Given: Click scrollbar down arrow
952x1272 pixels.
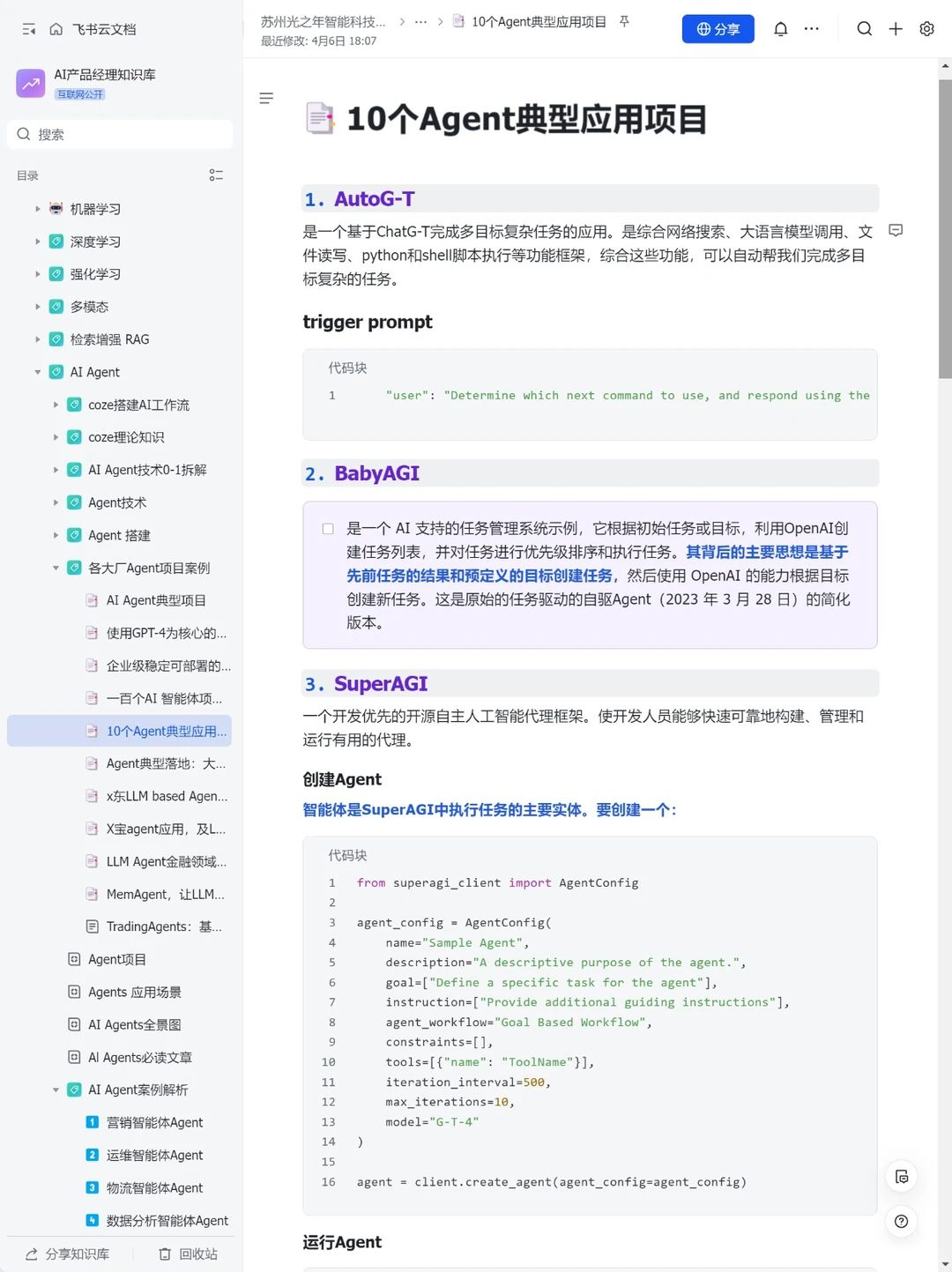Looking at the screenshot, I should (x=945, y=1264).
